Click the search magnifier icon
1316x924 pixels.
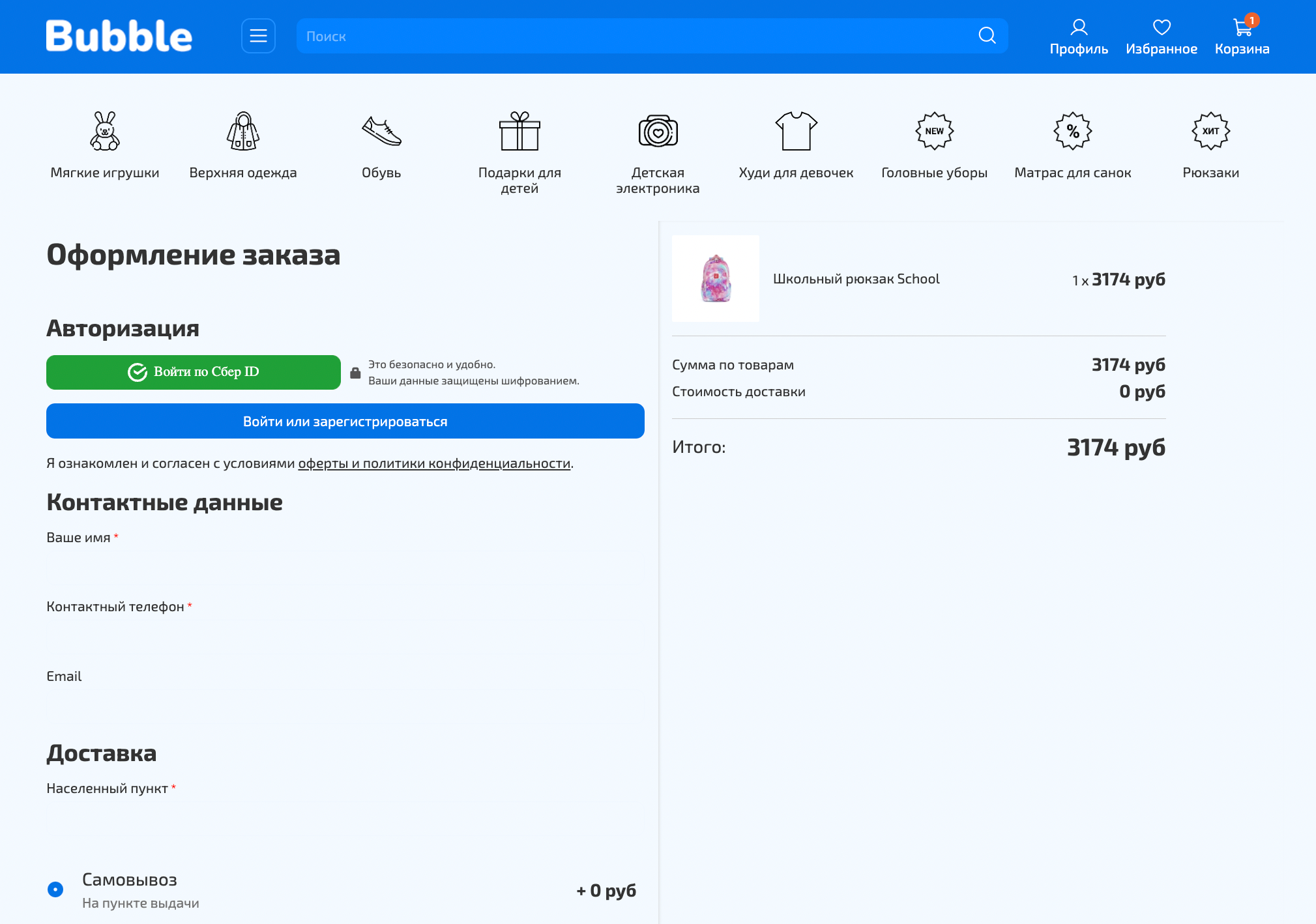coord(987,36)
